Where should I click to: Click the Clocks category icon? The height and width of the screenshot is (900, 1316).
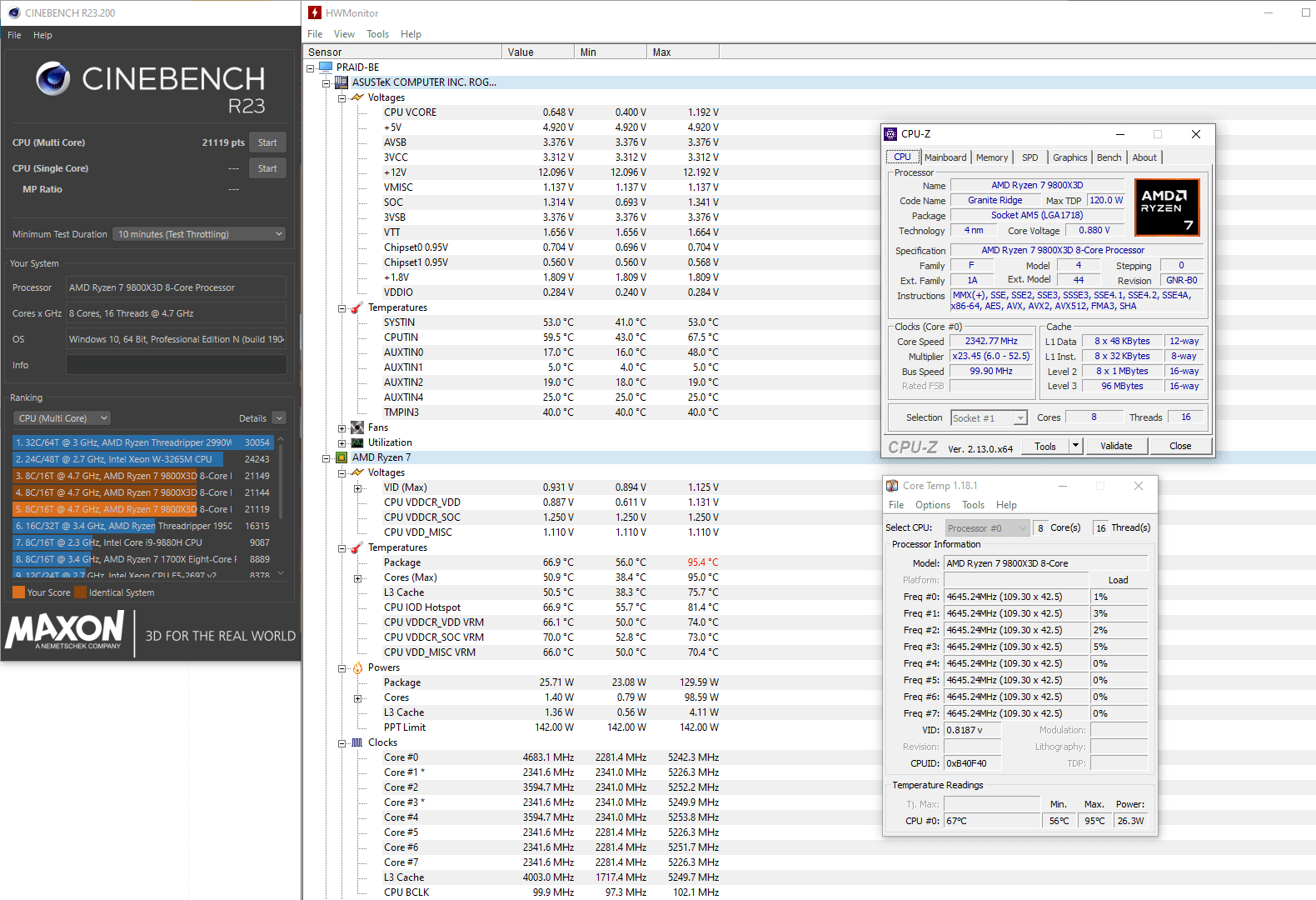[x=357, y=742]
